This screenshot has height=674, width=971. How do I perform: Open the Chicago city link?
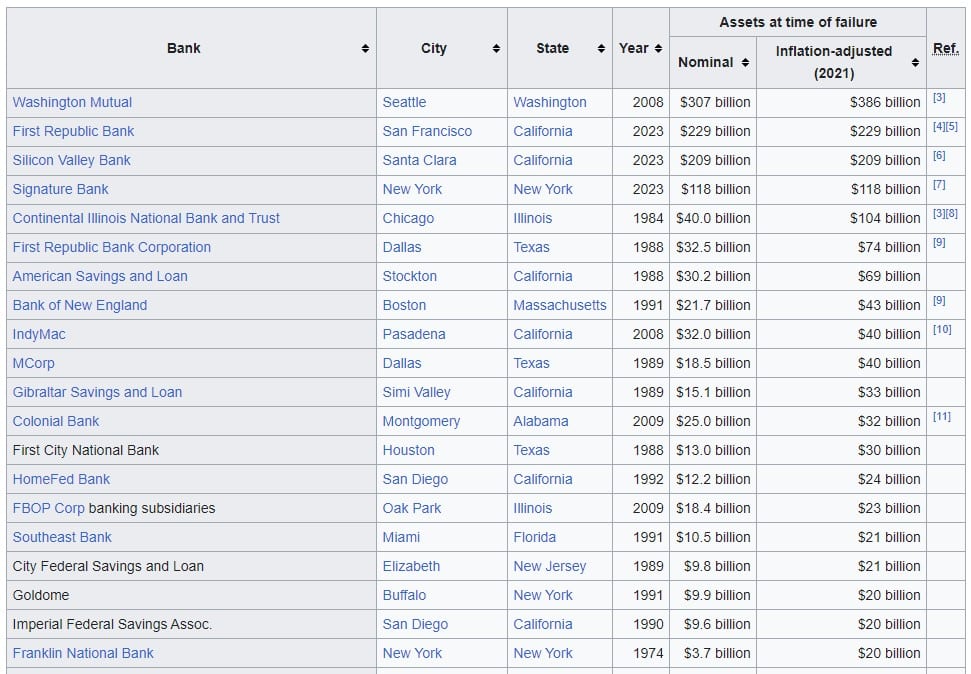click(408, 218)
